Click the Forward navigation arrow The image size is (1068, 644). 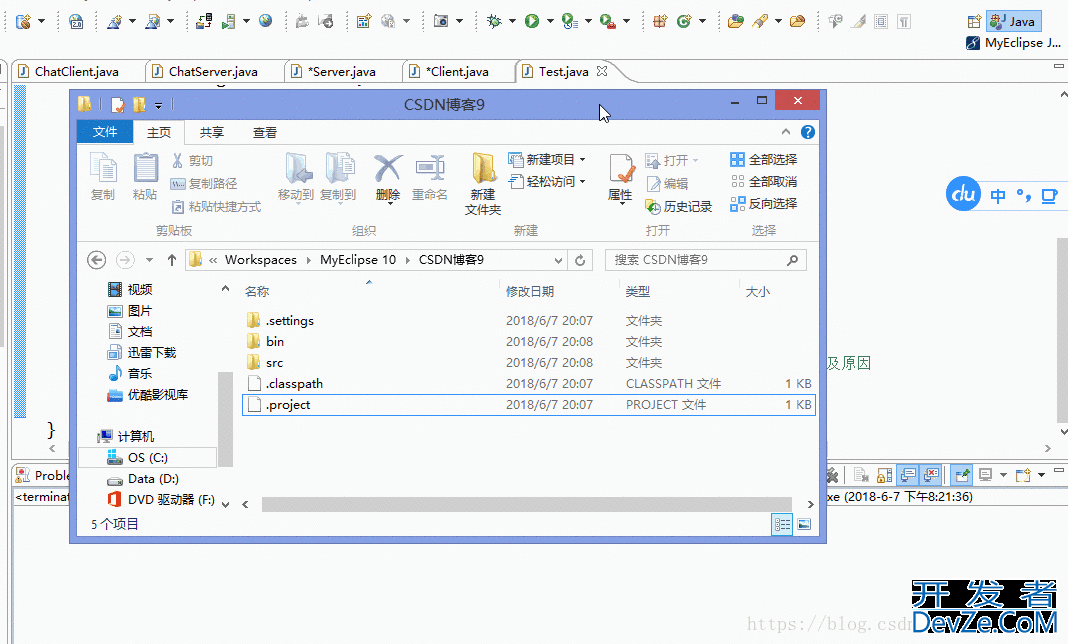coord(125,260)
